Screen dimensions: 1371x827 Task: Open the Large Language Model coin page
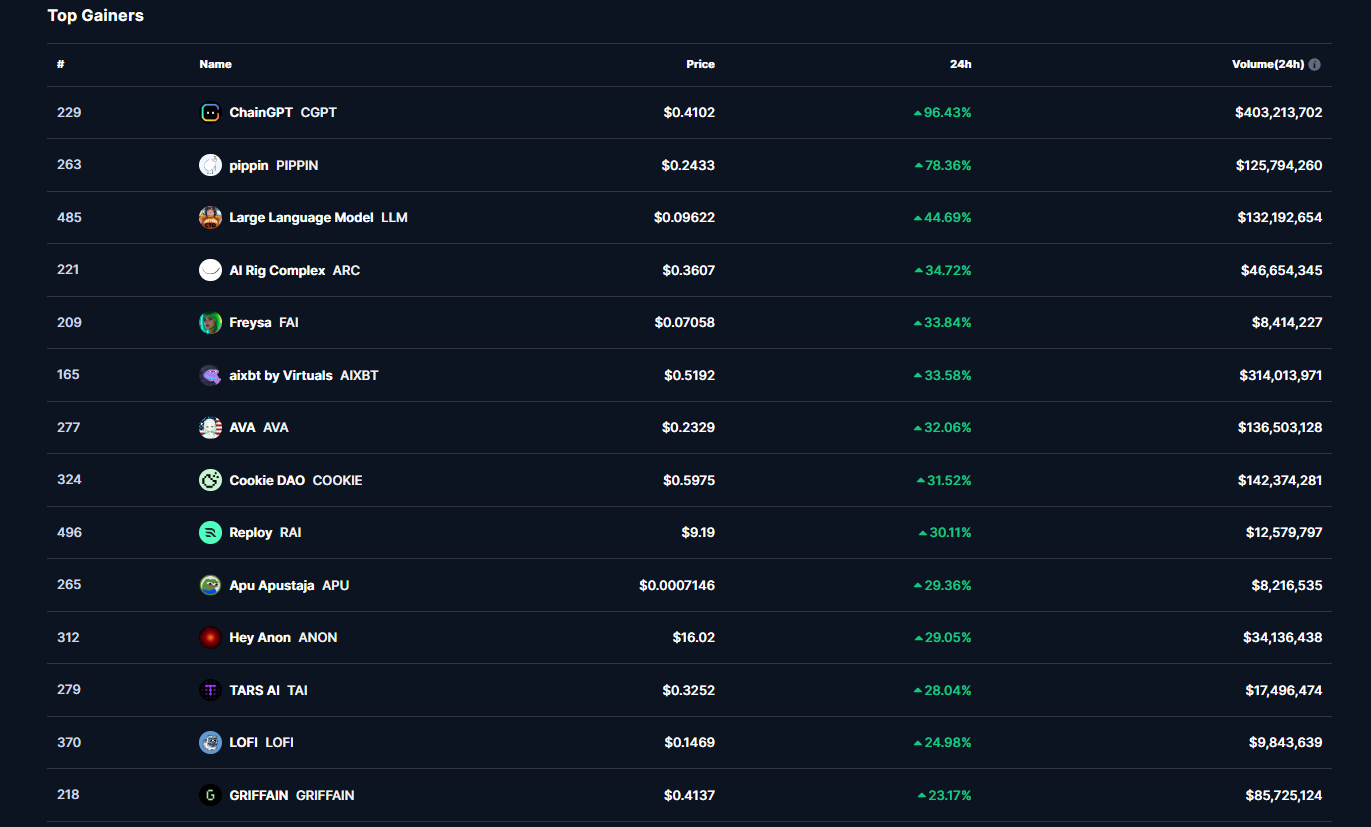click(318, 218)
